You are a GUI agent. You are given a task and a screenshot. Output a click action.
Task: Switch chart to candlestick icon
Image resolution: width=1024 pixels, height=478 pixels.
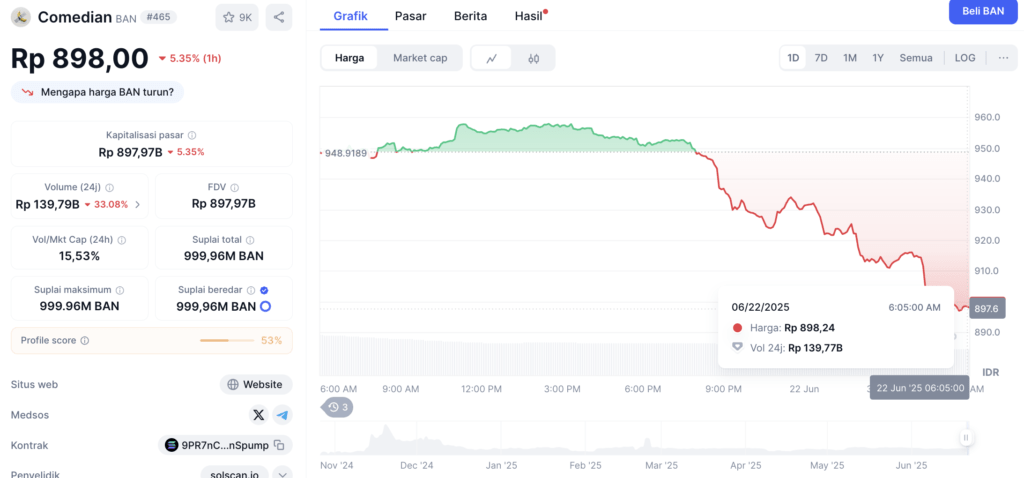pos(534,58)
